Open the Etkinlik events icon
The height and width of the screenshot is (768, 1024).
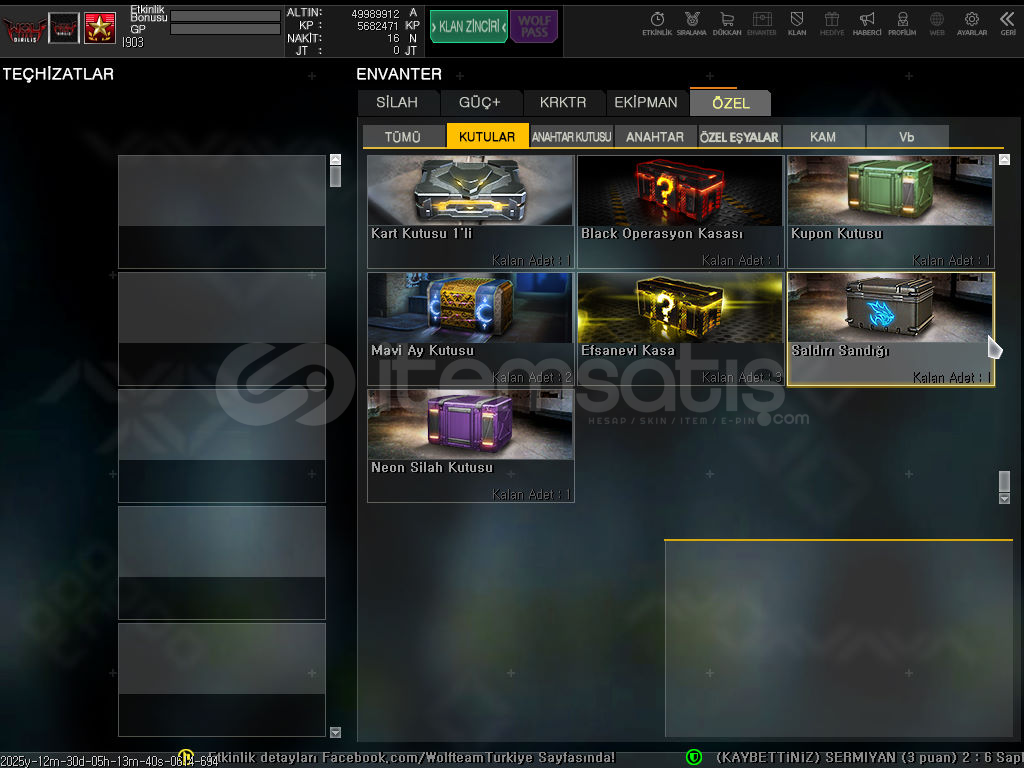(x=657, y=22)
